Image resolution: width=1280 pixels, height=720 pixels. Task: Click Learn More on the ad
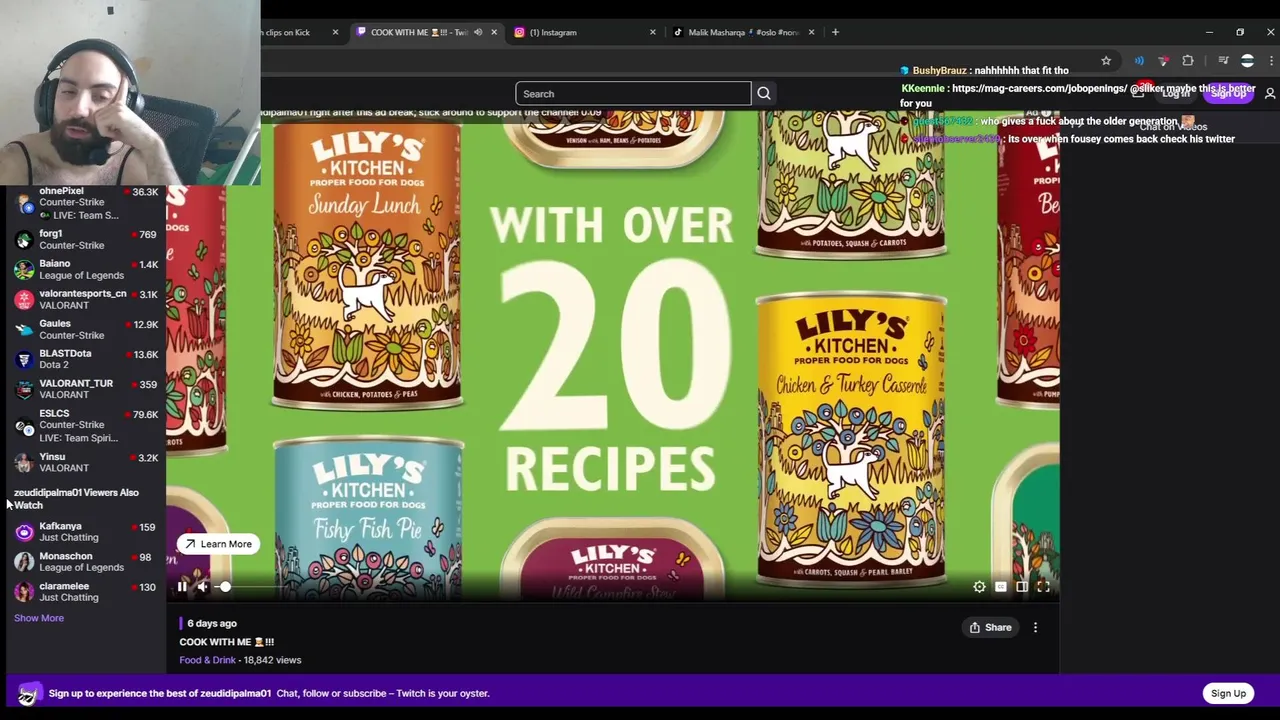pos(219,544)
